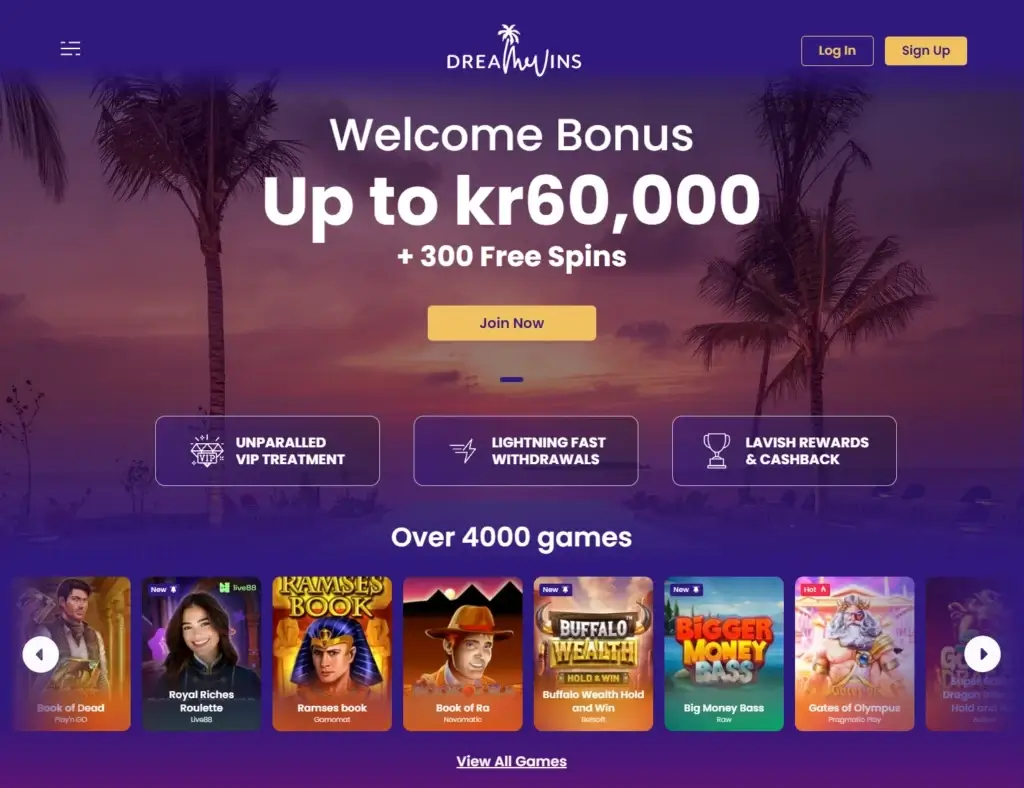Click the Hot badge on Gates of Olympus

point(814,589)
